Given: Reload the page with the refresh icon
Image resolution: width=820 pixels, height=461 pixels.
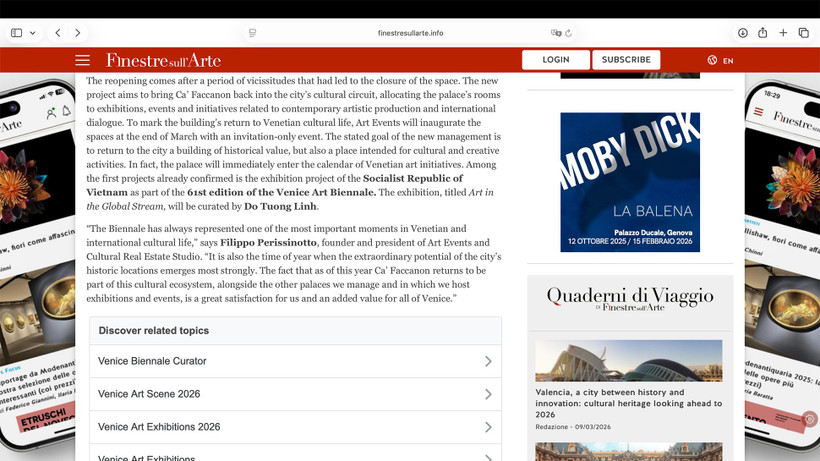Looking at the screenshot, I should click(x=568, y=33).
